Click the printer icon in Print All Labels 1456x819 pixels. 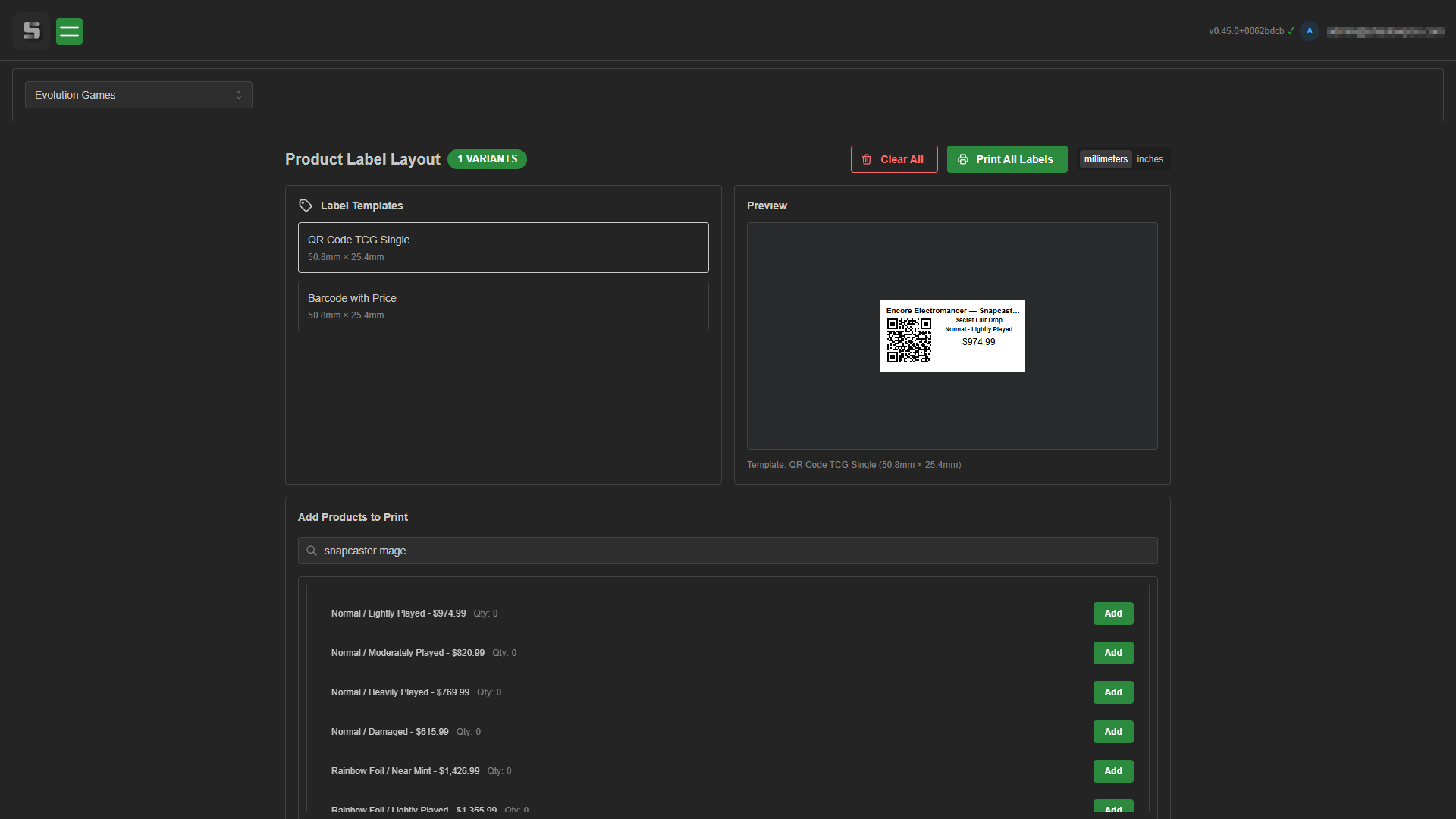[x=963, y=159]
